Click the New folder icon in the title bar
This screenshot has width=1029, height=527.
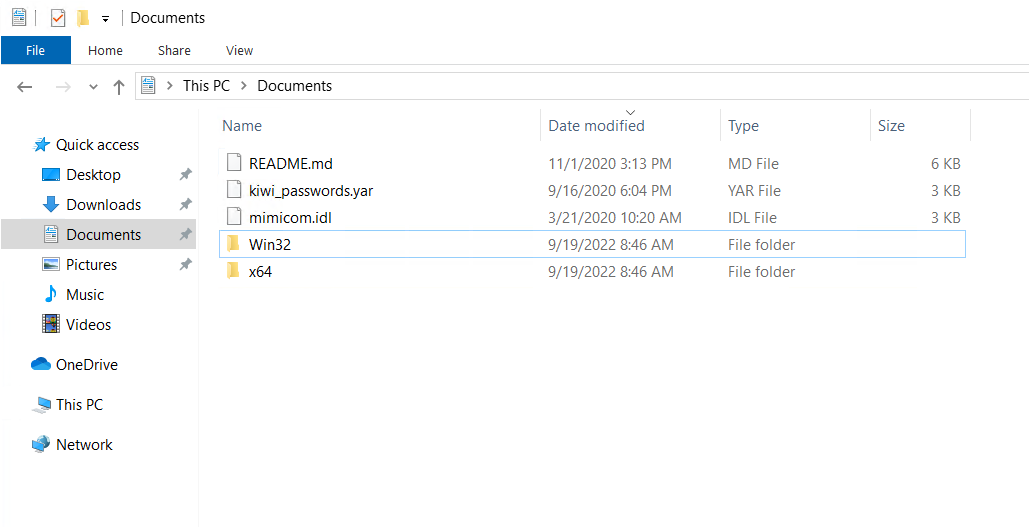(x=83, y=18)
